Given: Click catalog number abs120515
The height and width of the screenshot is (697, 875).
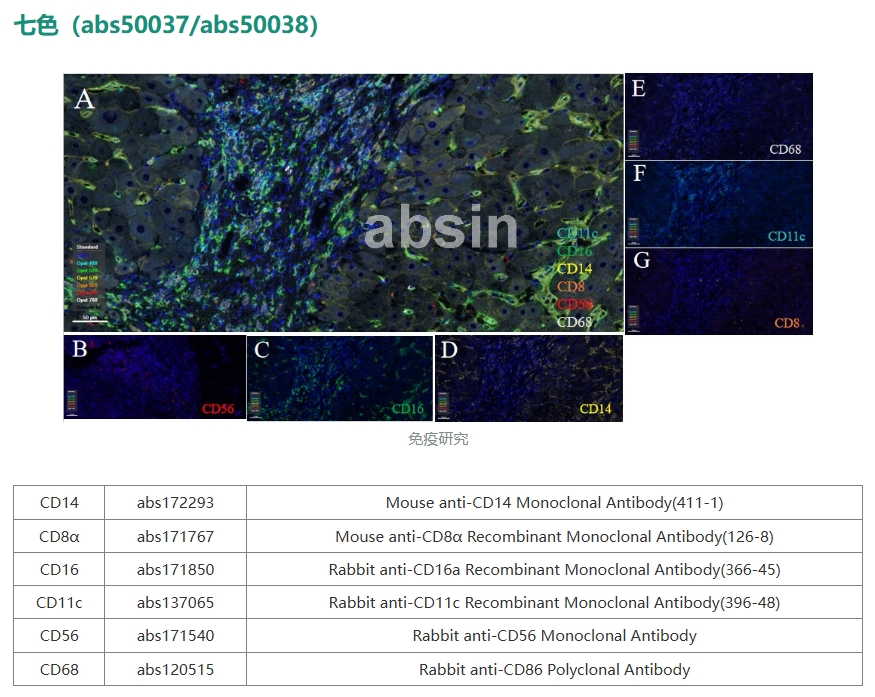Looking at the screenshot, I should coord(175,669).
